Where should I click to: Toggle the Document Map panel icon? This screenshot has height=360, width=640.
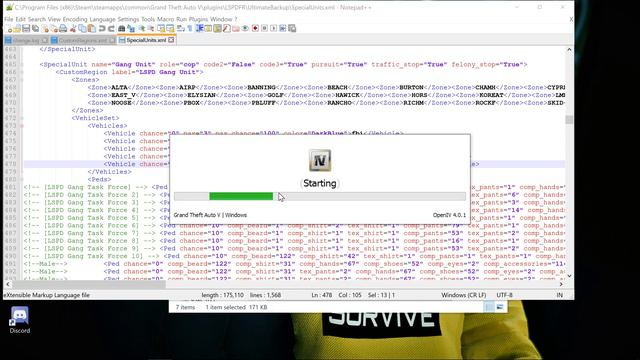click(x=217, y=29)
